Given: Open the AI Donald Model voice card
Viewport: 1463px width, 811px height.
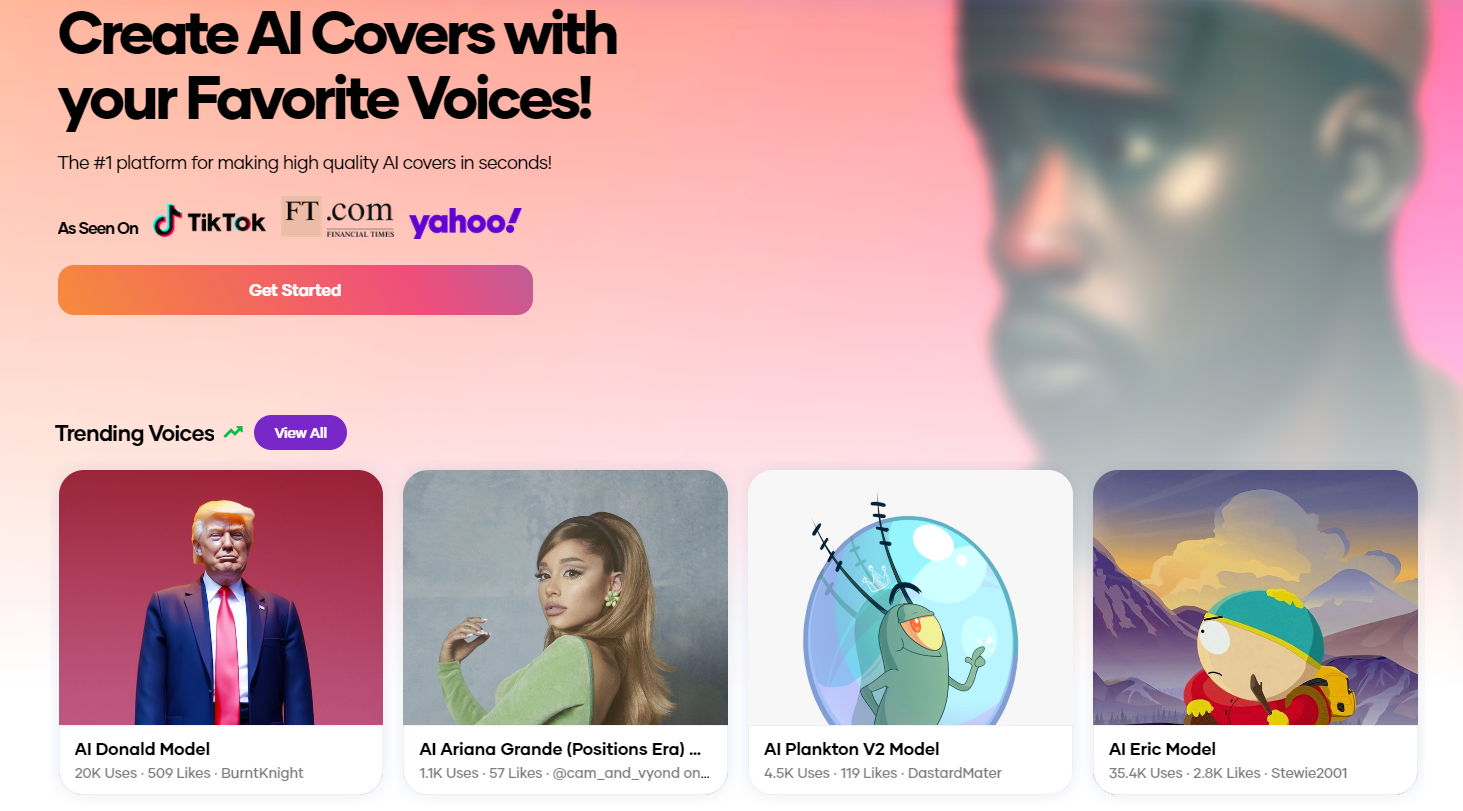Looking at the screenshot, I should tap(220, 630).
